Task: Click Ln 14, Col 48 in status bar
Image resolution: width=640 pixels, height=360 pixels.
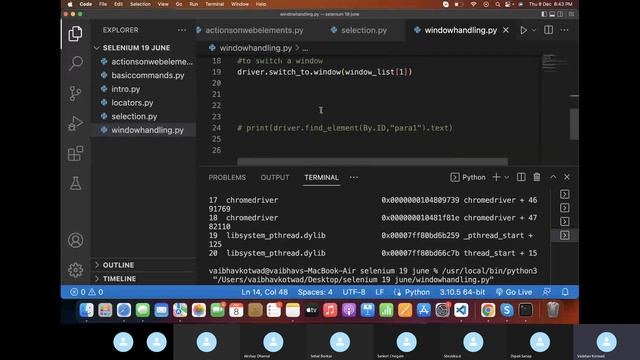Action: (x=264, y=292)
